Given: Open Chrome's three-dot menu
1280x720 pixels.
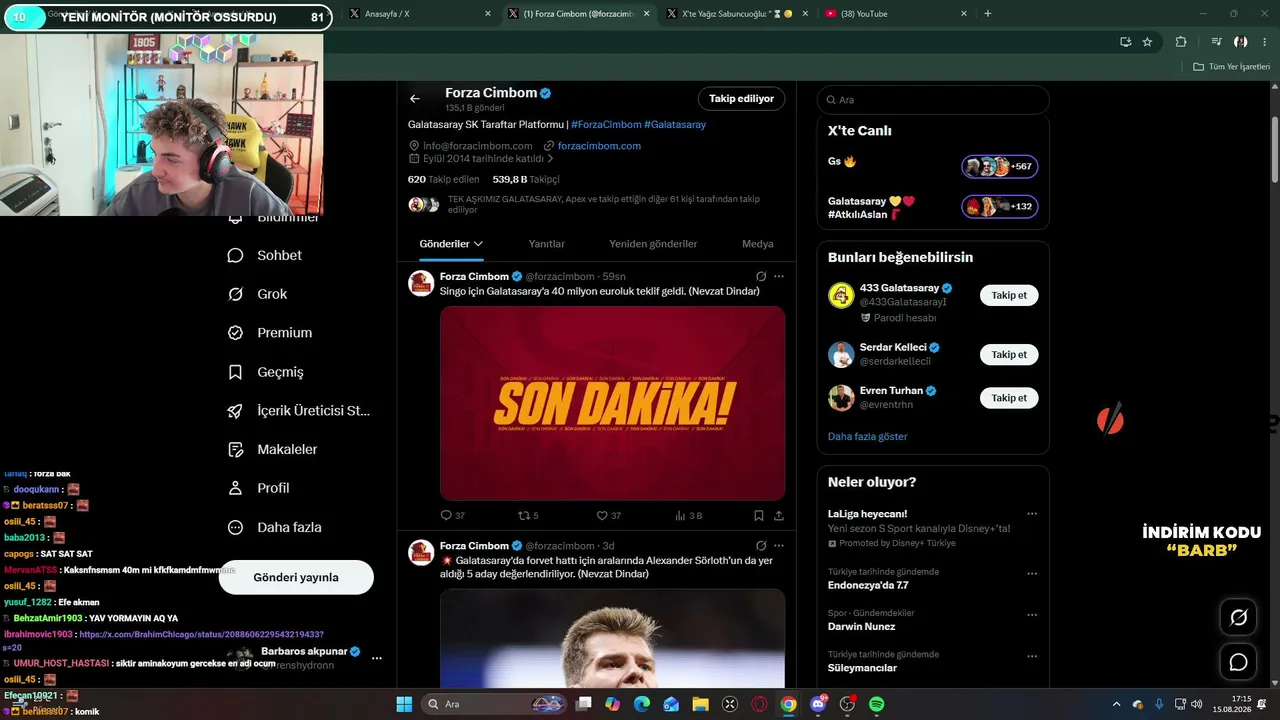Looking at the screenshot, I should (x=1264, y=42).
